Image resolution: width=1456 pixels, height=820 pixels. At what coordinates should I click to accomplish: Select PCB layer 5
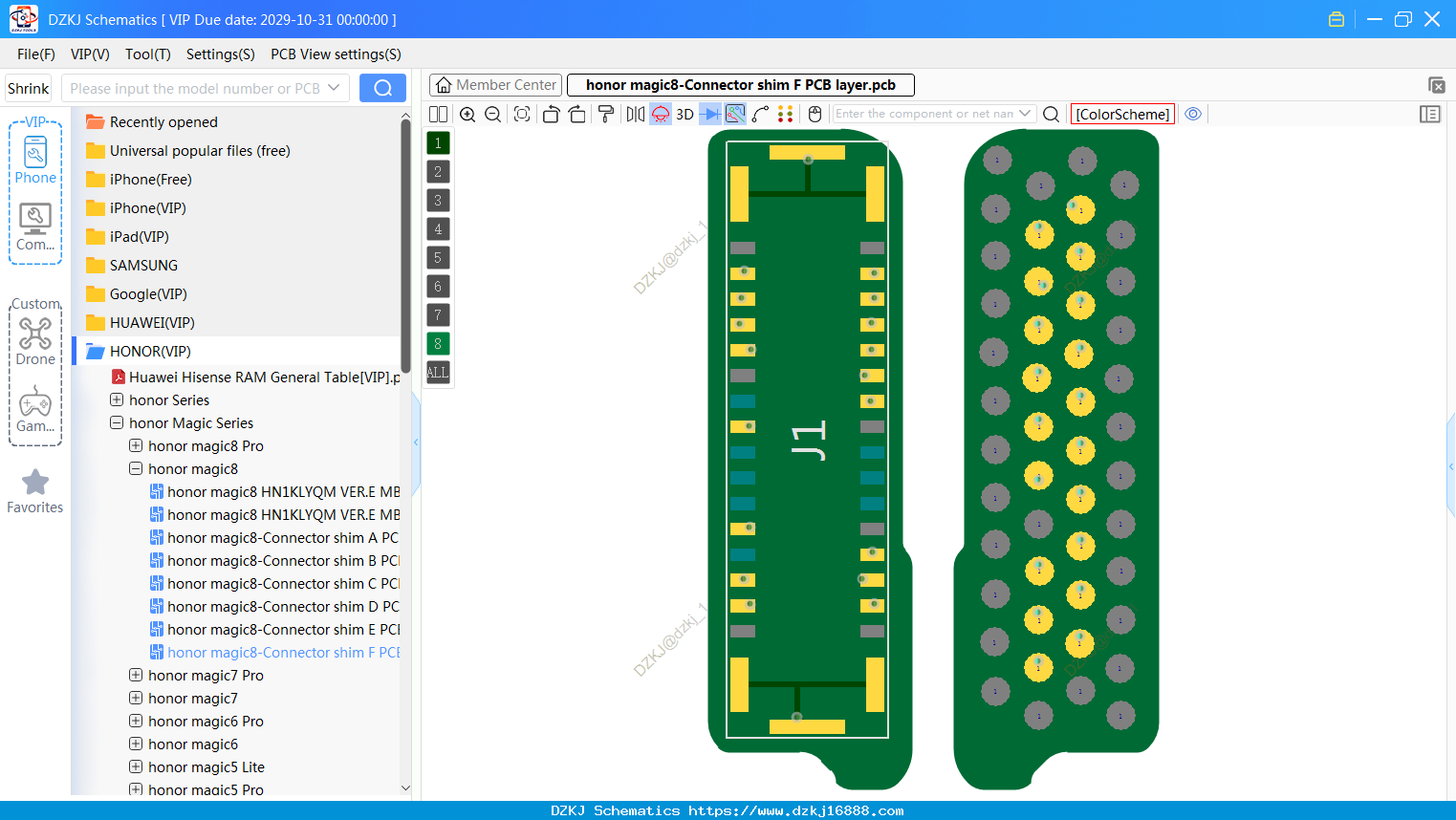pyautogui.click(x=438, y=257)
